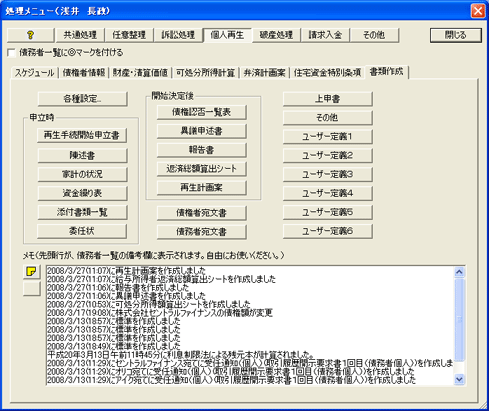Enable 債務者一覧に◎マークを付ける checkbox

(12, 53)
